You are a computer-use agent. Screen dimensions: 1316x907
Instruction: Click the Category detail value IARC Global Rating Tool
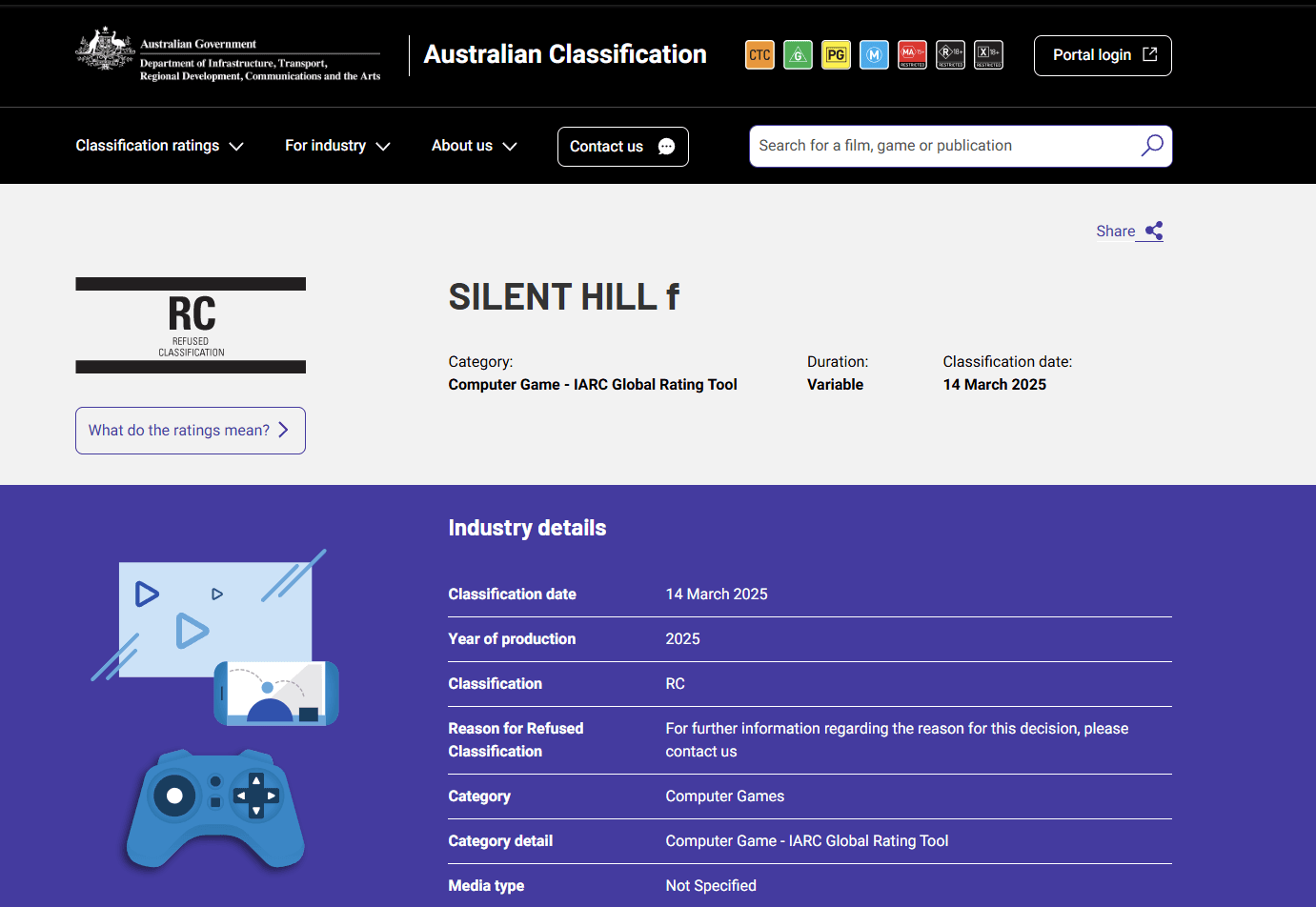(807, 841)
